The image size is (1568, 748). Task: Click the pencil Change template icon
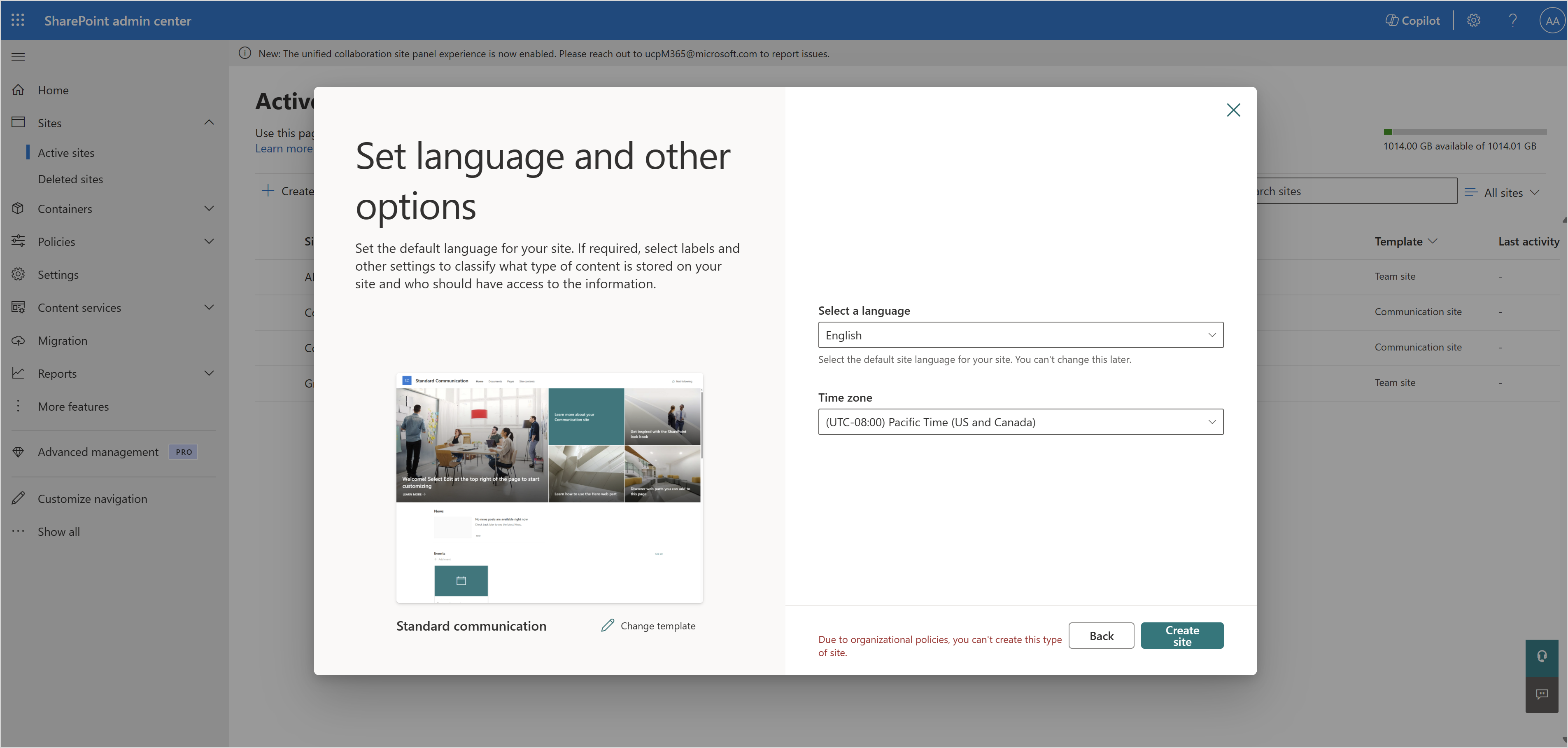point(608,626)
